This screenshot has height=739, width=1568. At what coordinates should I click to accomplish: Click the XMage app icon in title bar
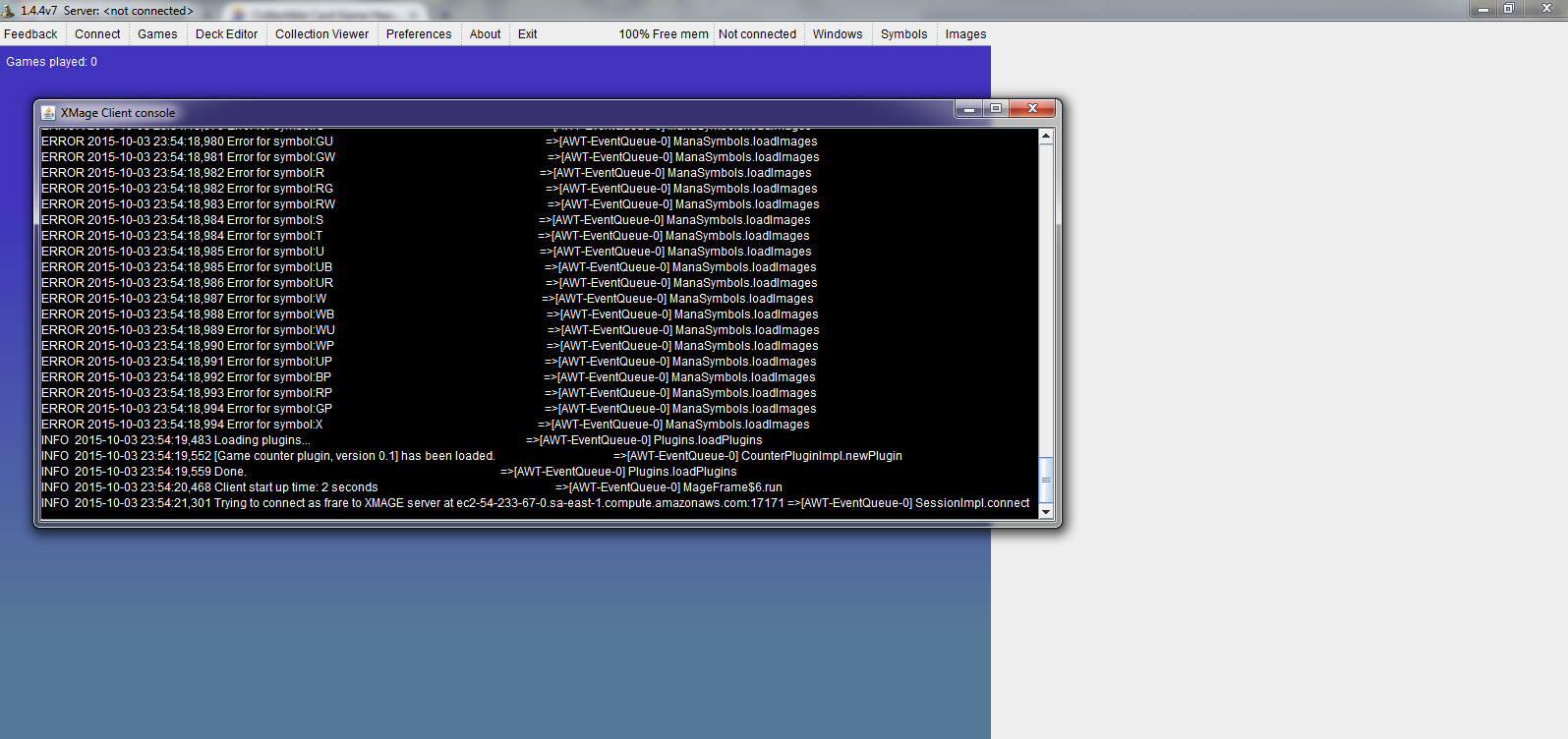pos(9,11)
